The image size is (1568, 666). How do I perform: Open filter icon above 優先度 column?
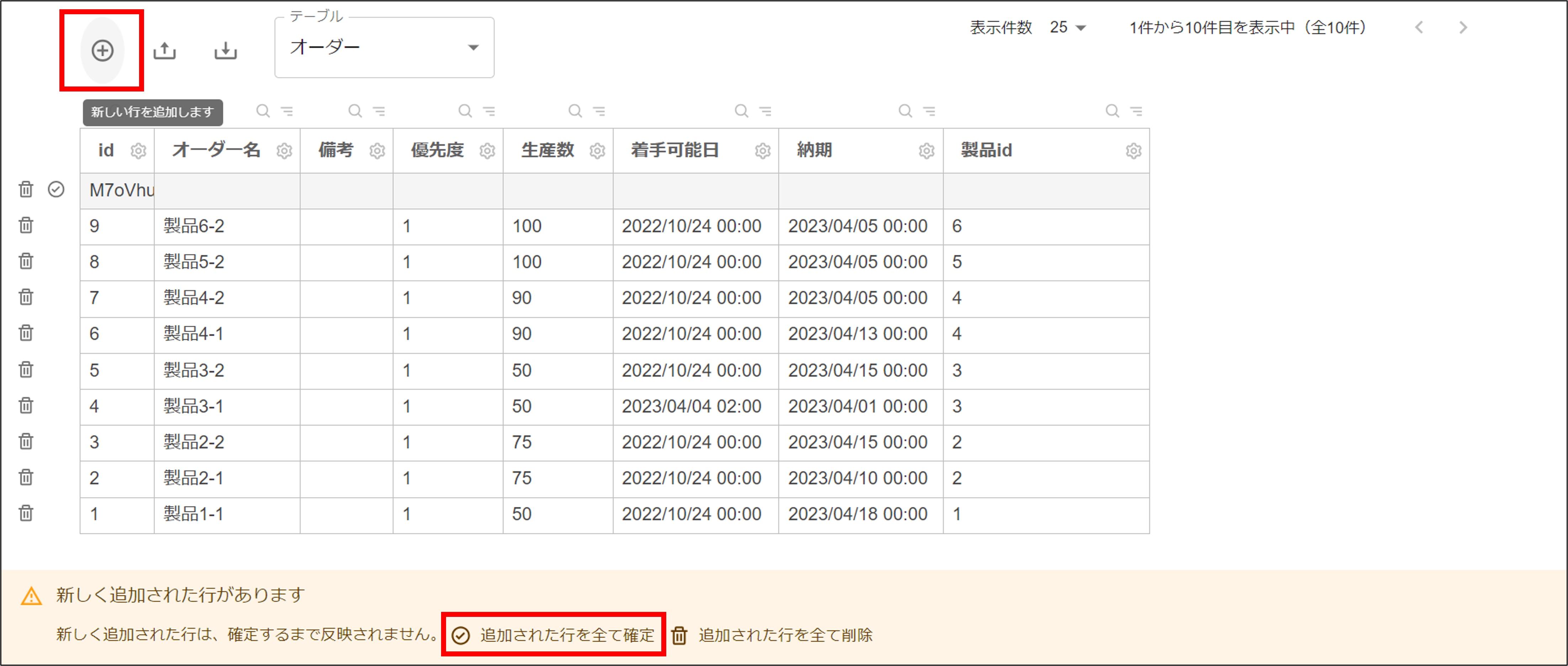click(x=489, y=111)
